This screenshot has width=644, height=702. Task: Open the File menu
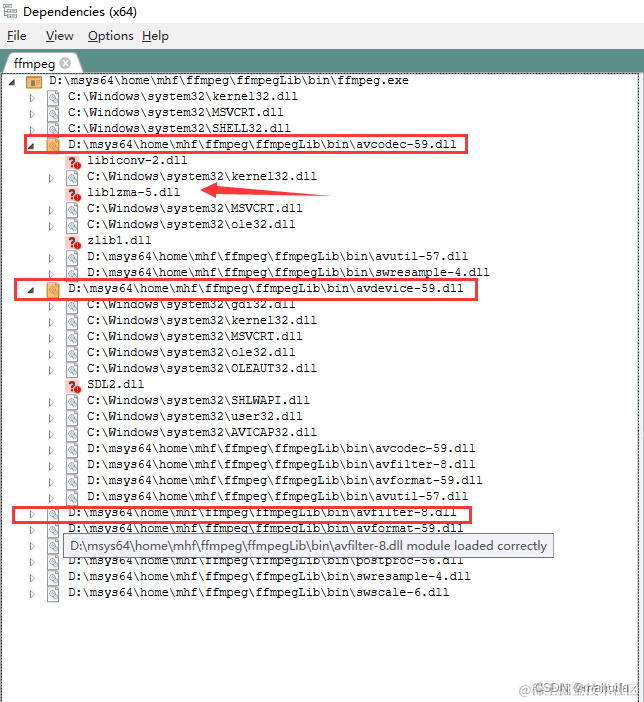pyautogui.click(x=17, y=36)
